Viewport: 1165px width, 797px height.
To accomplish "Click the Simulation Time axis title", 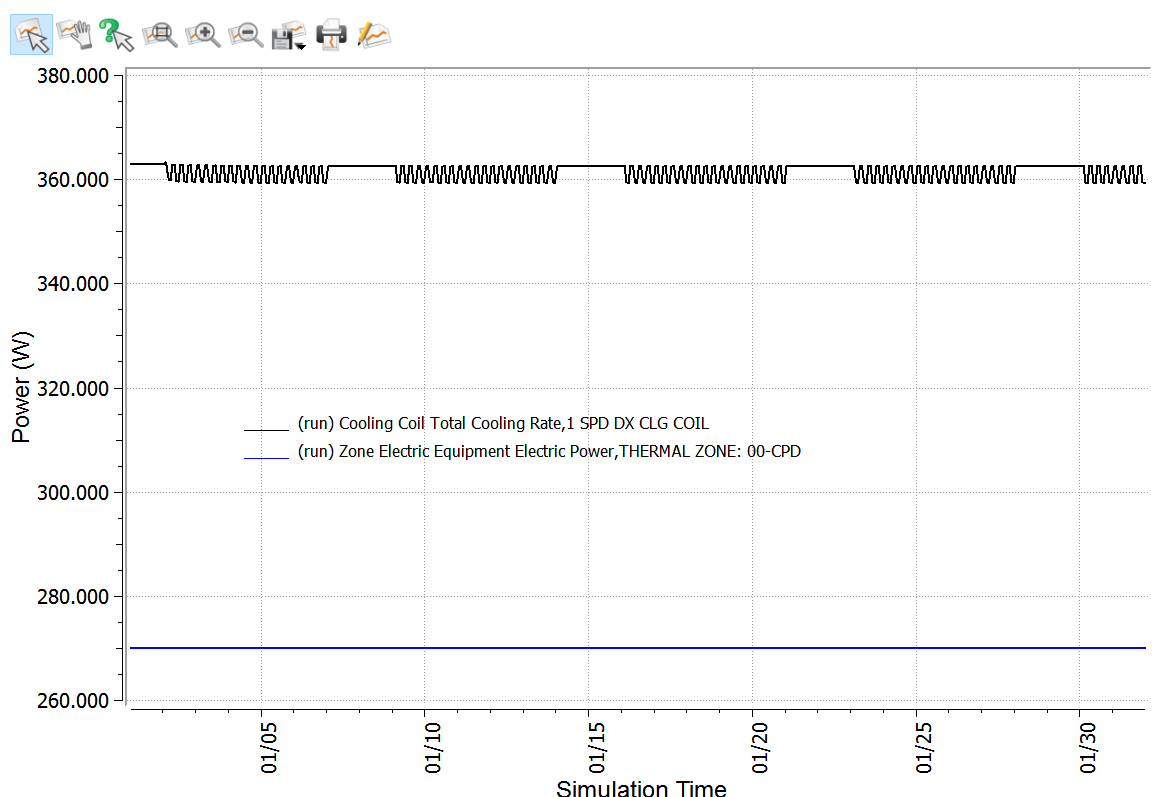I will 641,788.
